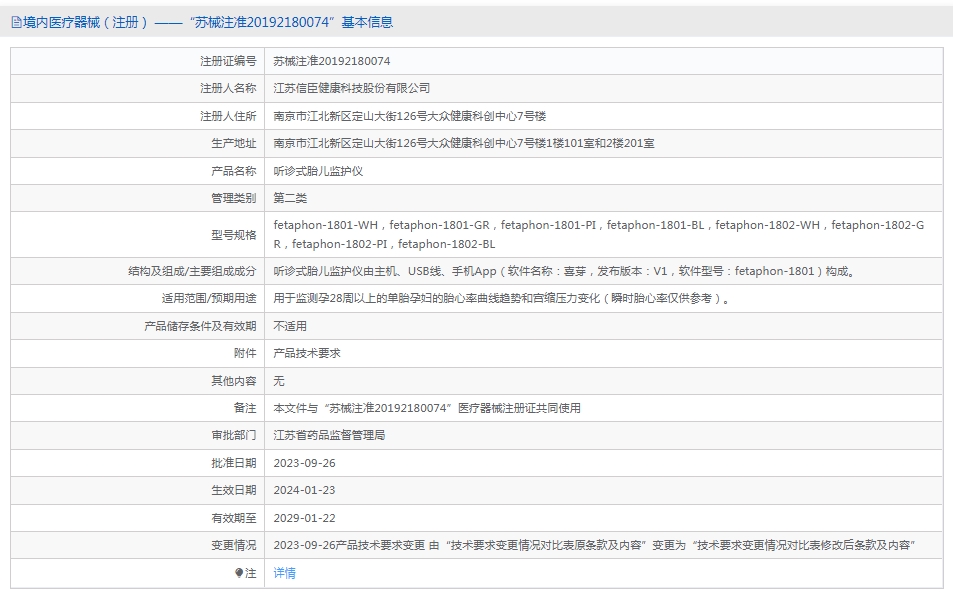Click the 结构及组成 description mentioning USB线
Image resolution: width=953 pixels, height=597 pixels.
point(565,271)
